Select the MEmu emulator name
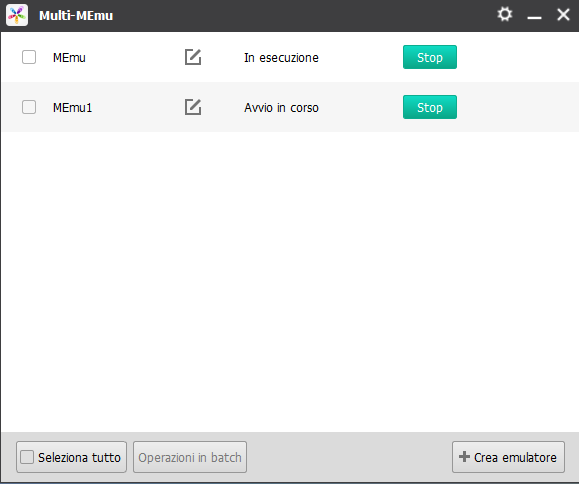 [69, 58]
